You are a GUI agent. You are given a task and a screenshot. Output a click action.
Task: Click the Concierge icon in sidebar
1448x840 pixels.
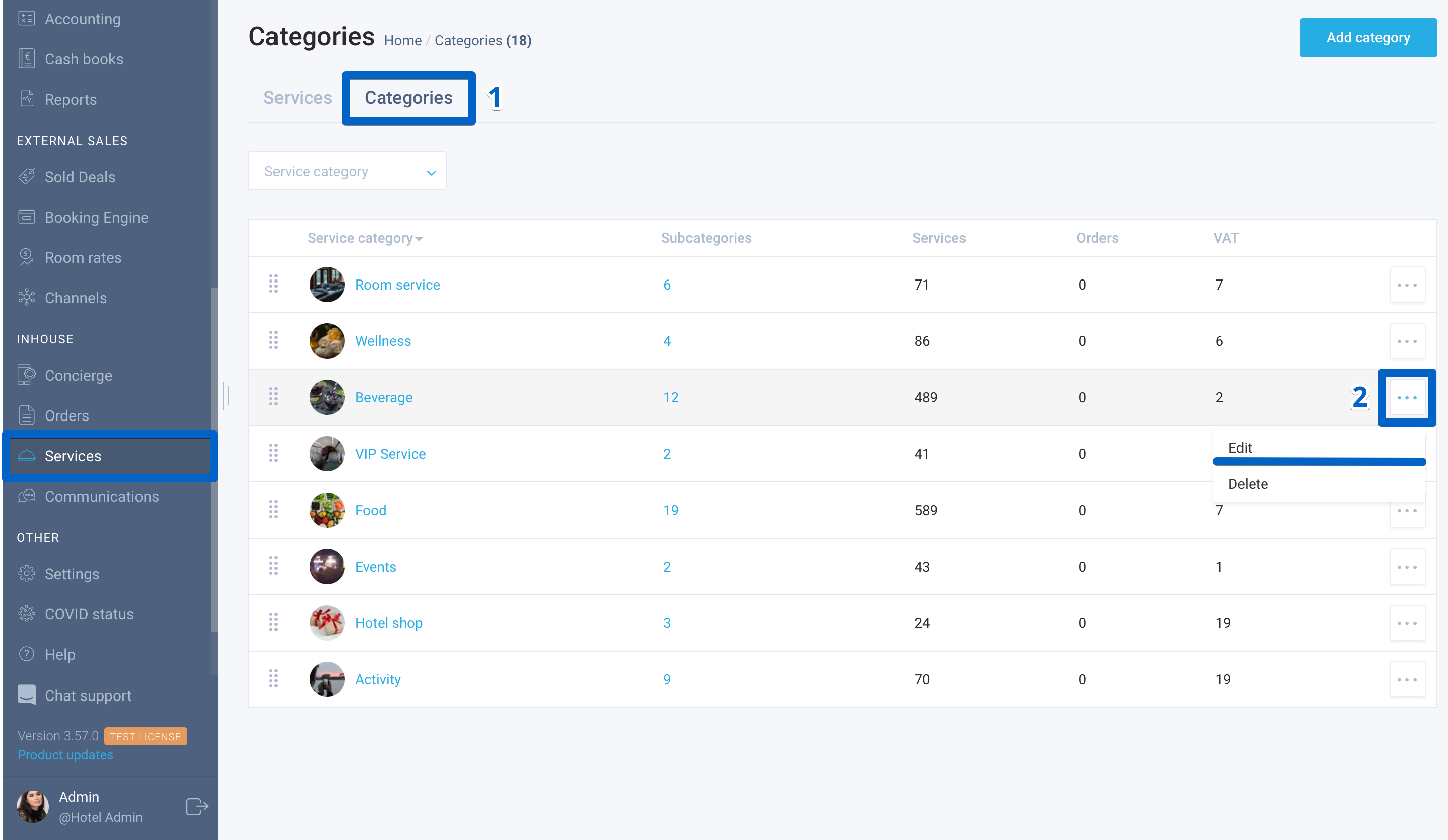(x=26, y=375)
